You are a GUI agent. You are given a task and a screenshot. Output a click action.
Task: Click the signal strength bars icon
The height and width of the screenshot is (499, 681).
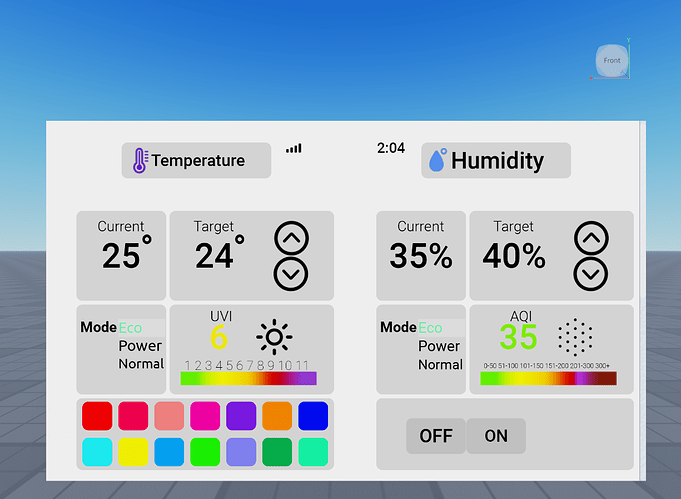pos(293,148)
